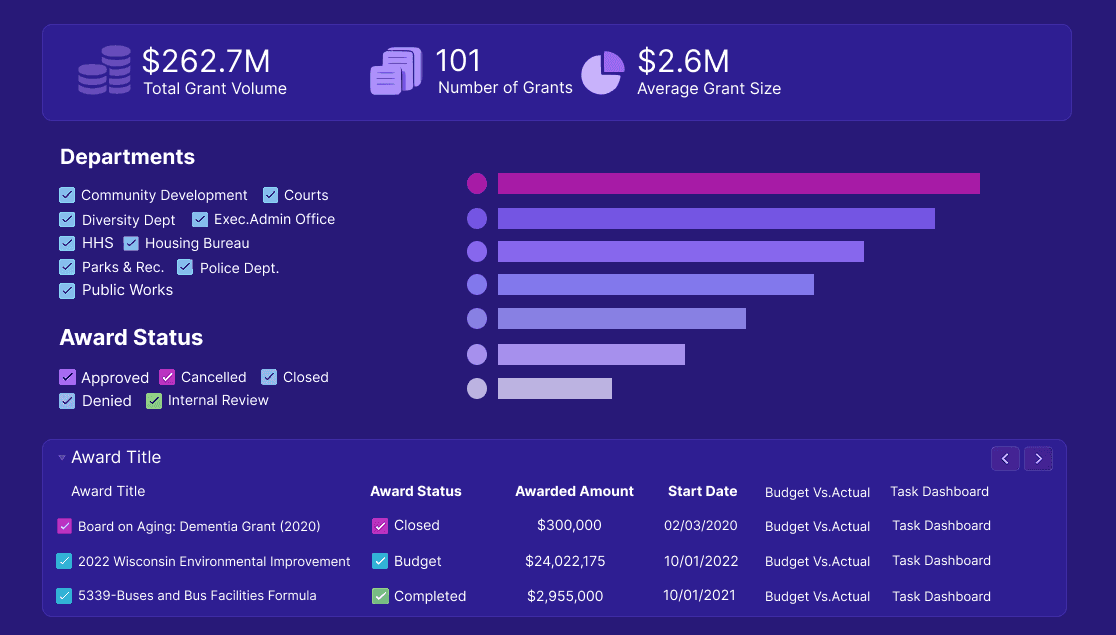Uncheck Internal Review under Award Status

[153, 400]
